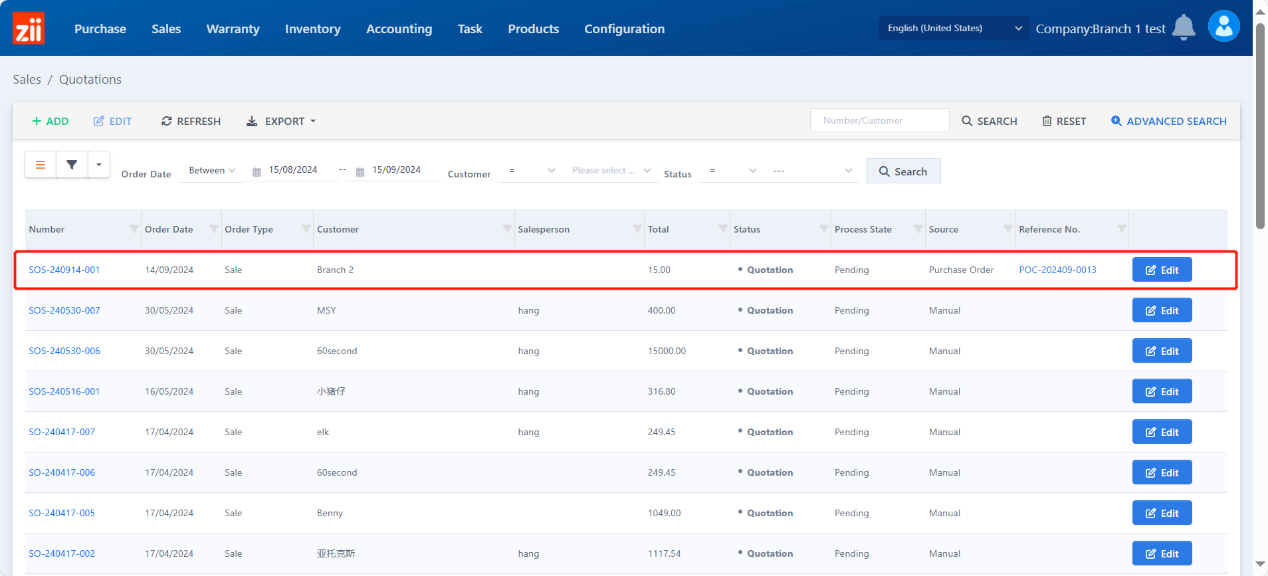The height and width of the screenshot is (576, 1268).
Task: Click the Number/Customer search field
Action: click(879, 121)
